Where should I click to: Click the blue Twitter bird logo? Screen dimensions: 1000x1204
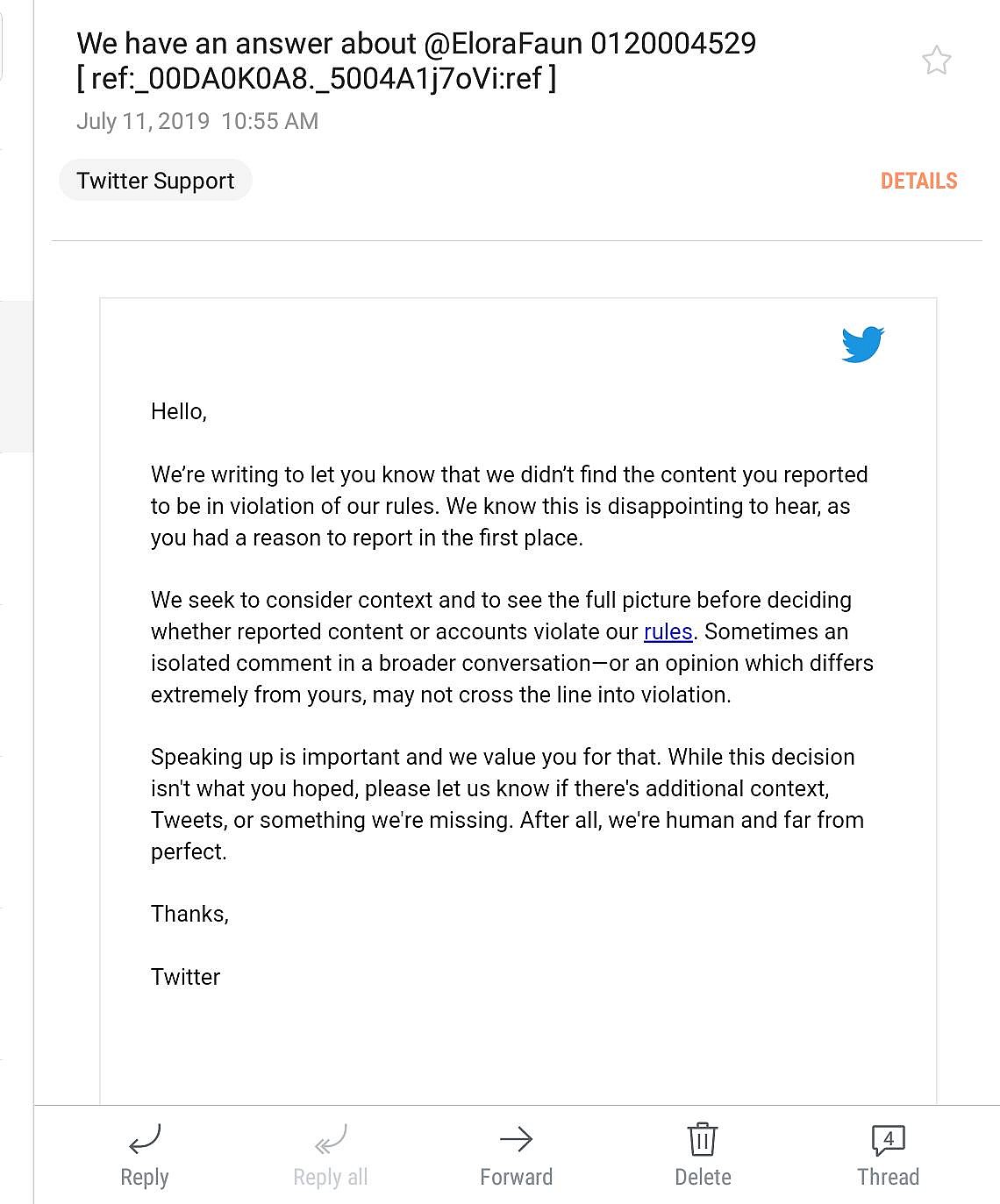[862, 344]
